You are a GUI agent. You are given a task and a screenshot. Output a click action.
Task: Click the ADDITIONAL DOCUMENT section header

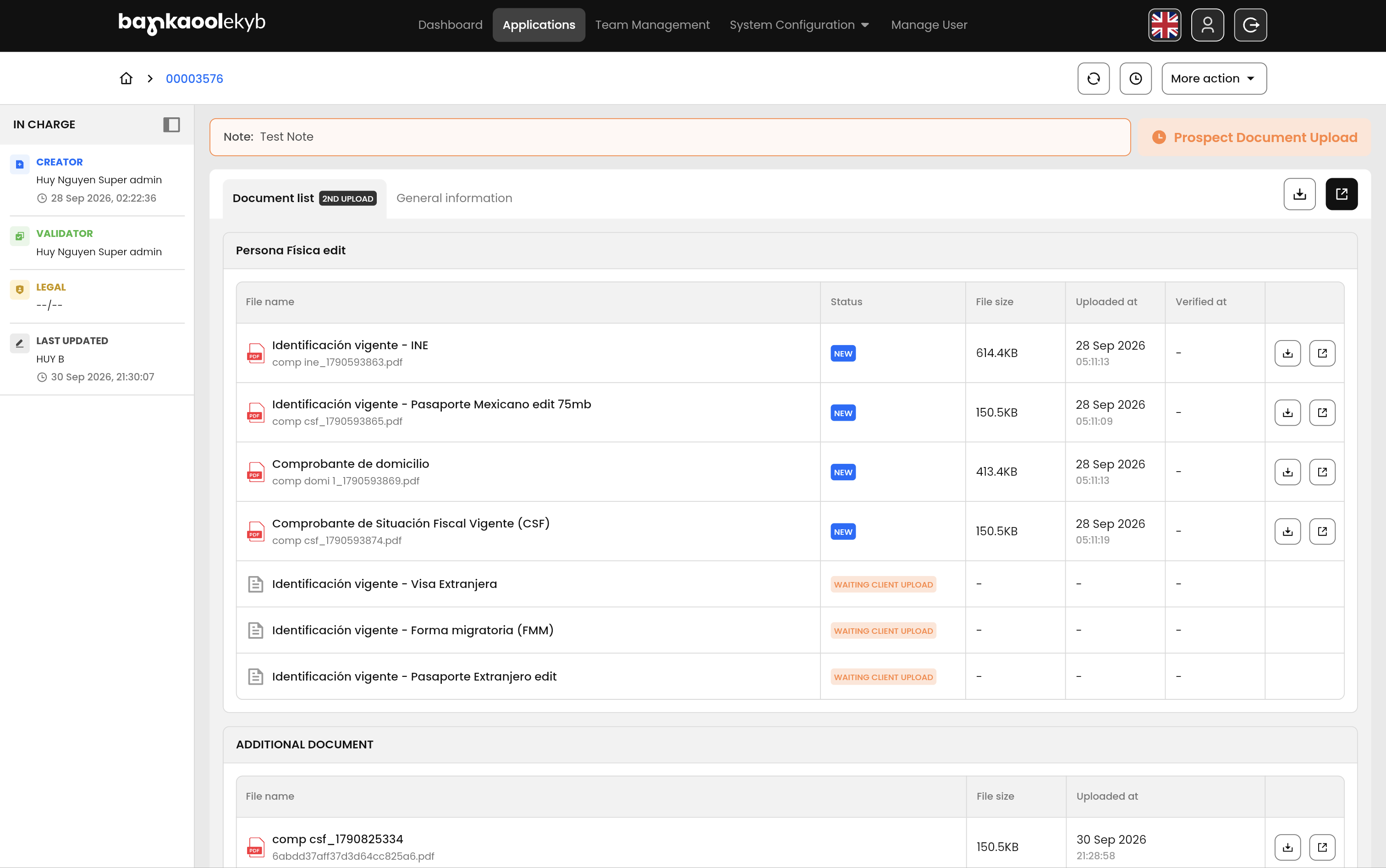tap(790, 745)
